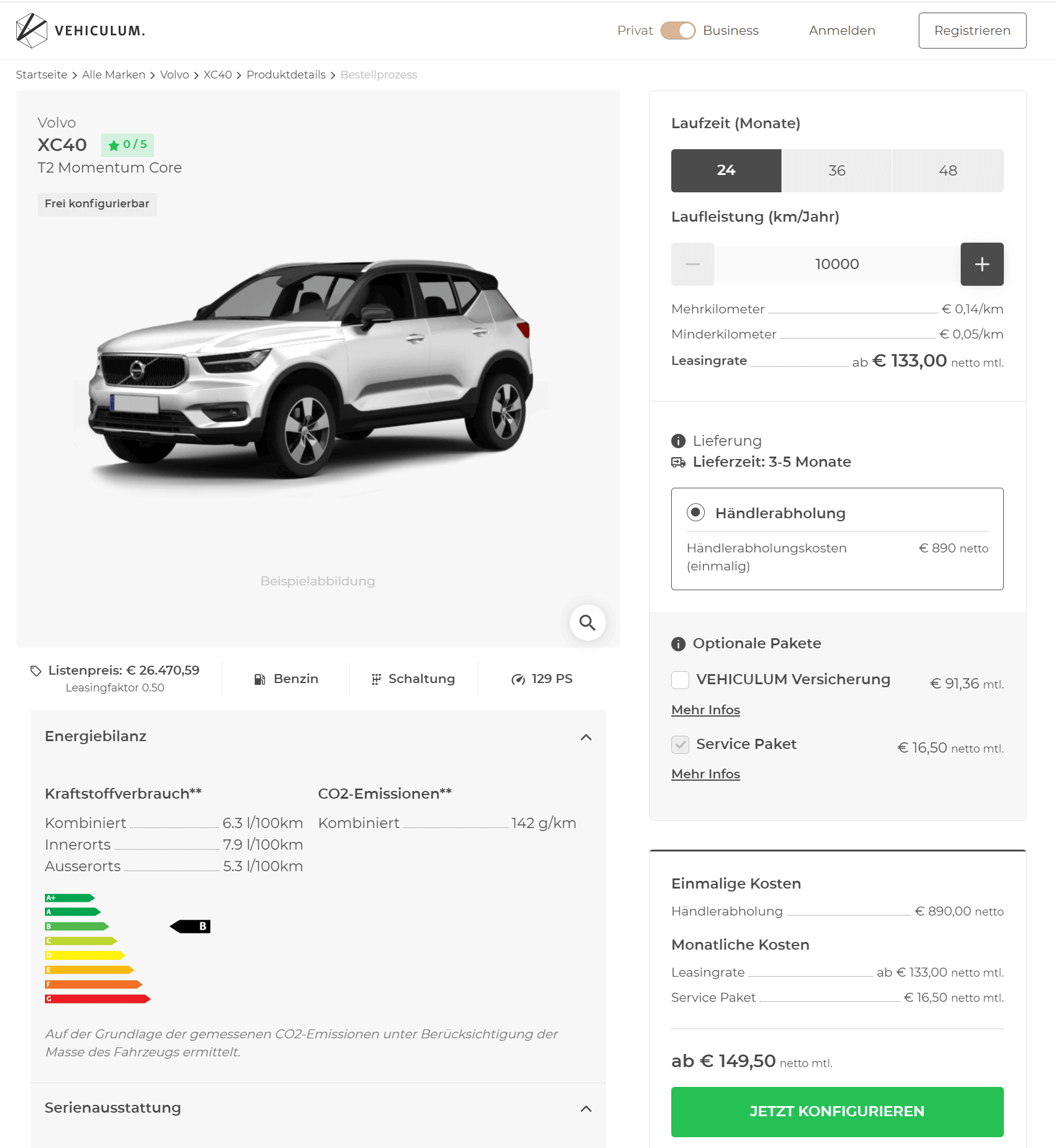
Task: Click the mileage value field showing 10000
Action: click(x=837, y=264)
